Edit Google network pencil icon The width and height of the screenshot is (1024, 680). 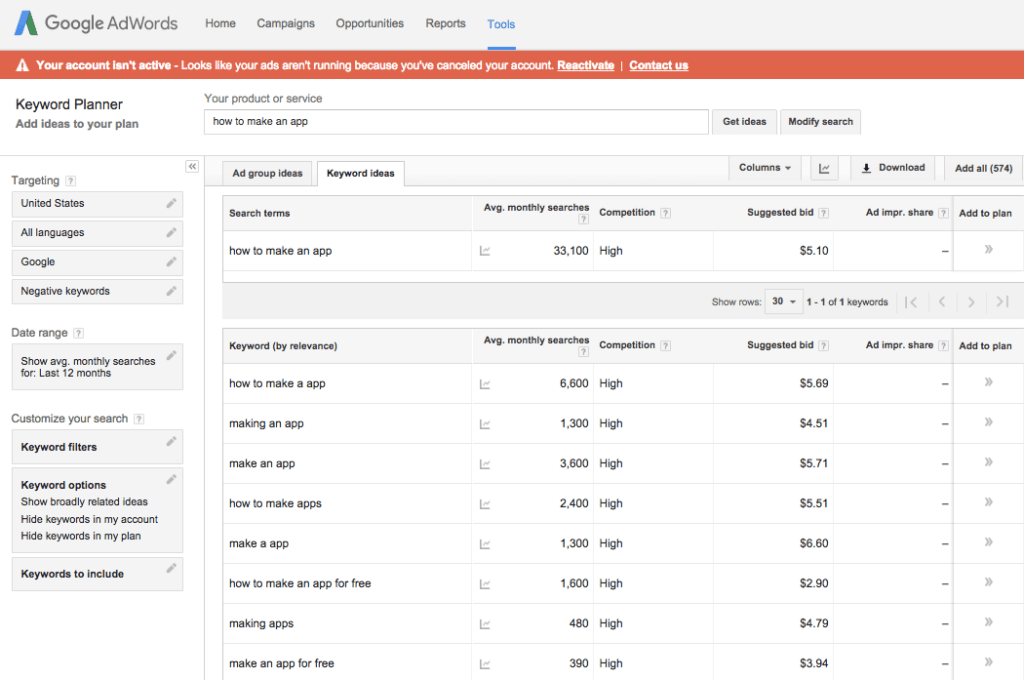pos(171,262)
